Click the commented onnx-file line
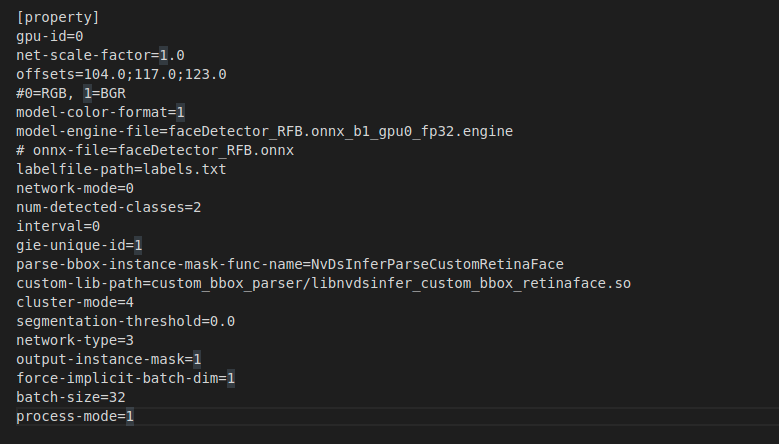 point(155,150)
